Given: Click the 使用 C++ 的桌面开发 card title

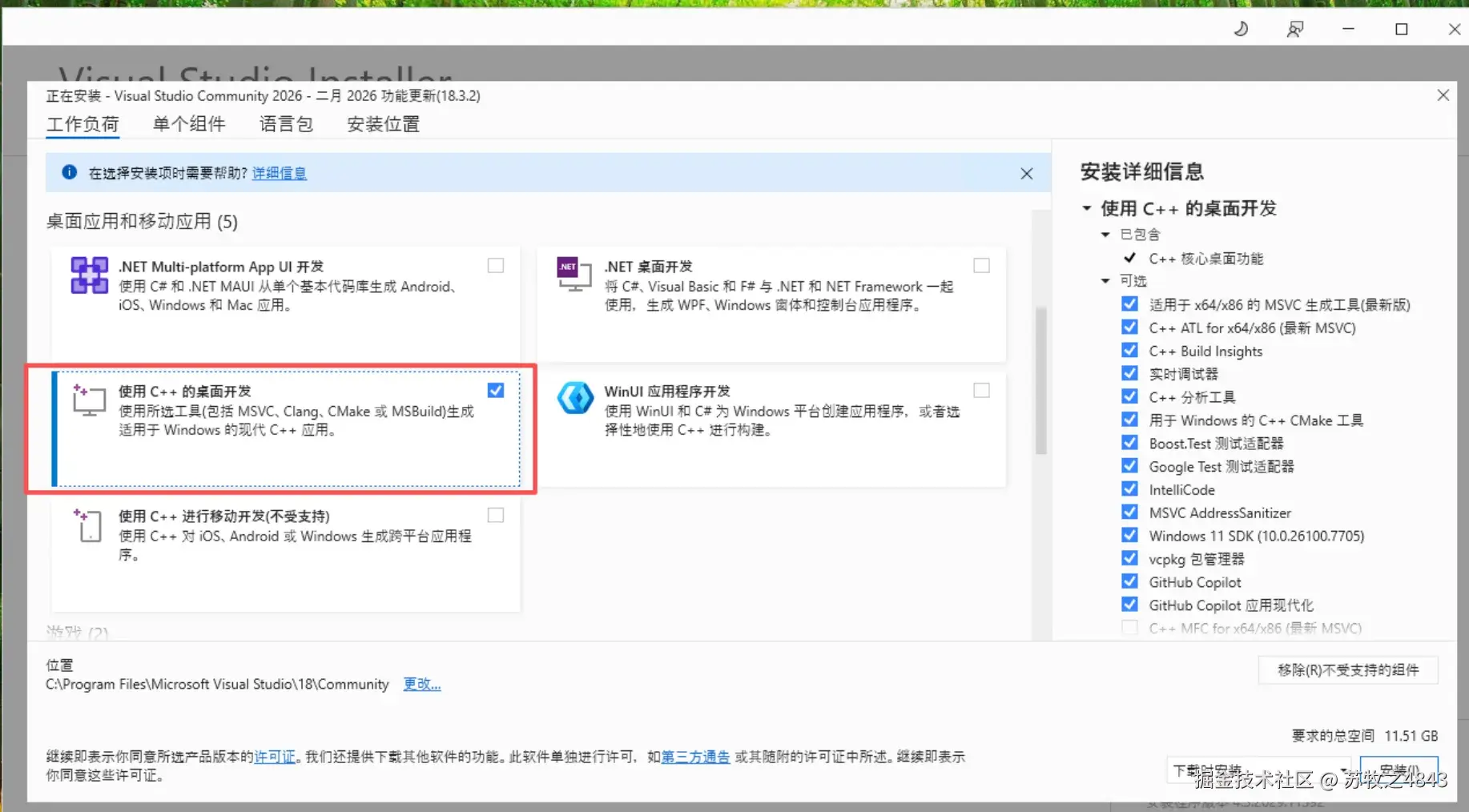Looking at the screenshot, I should tap(185, 391).
